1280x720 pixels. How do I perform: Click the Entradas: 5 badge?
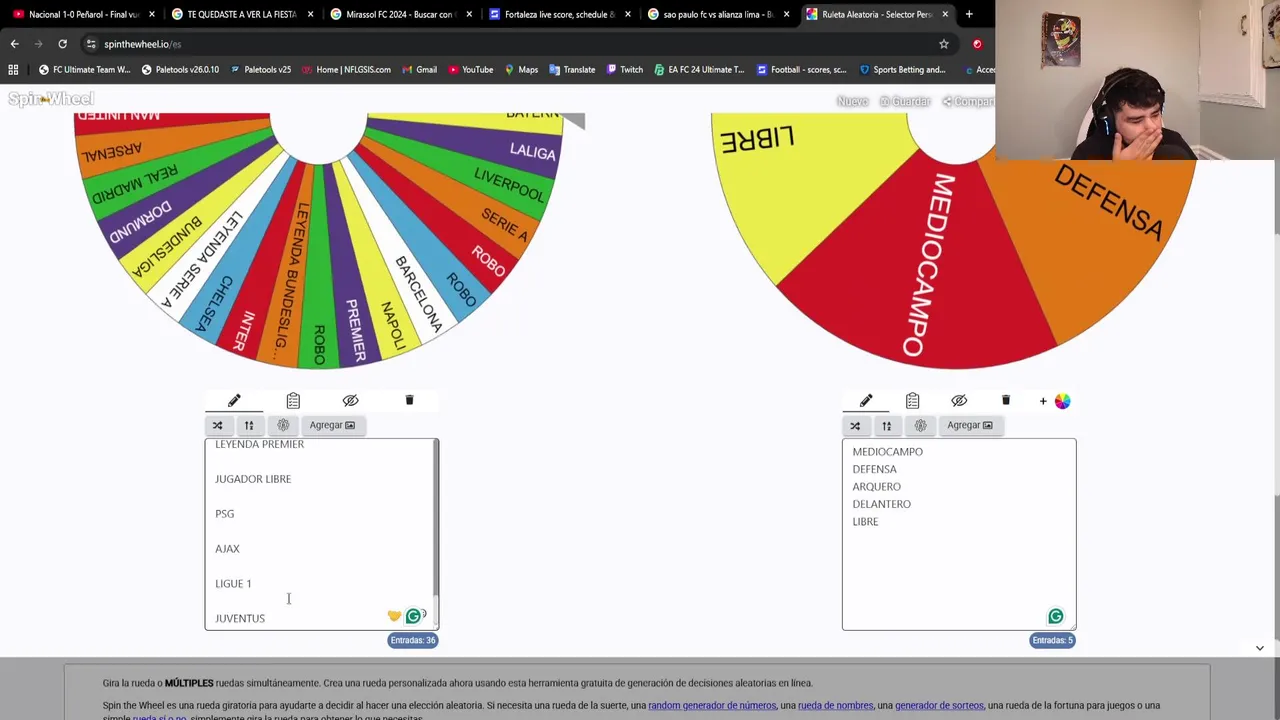click(1052, 640)
